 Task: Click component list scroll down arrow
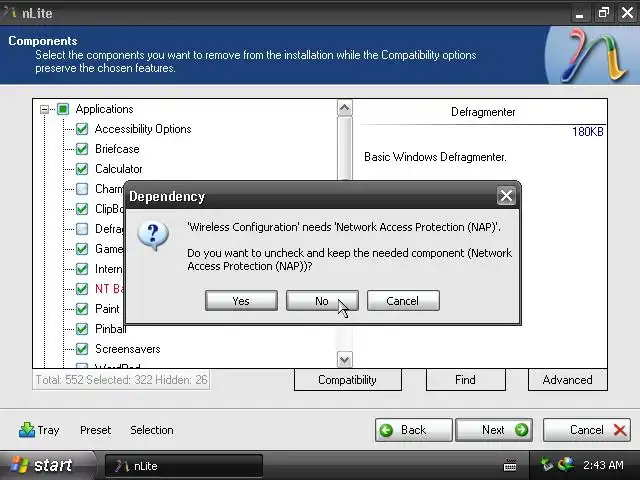coord(344,360)
